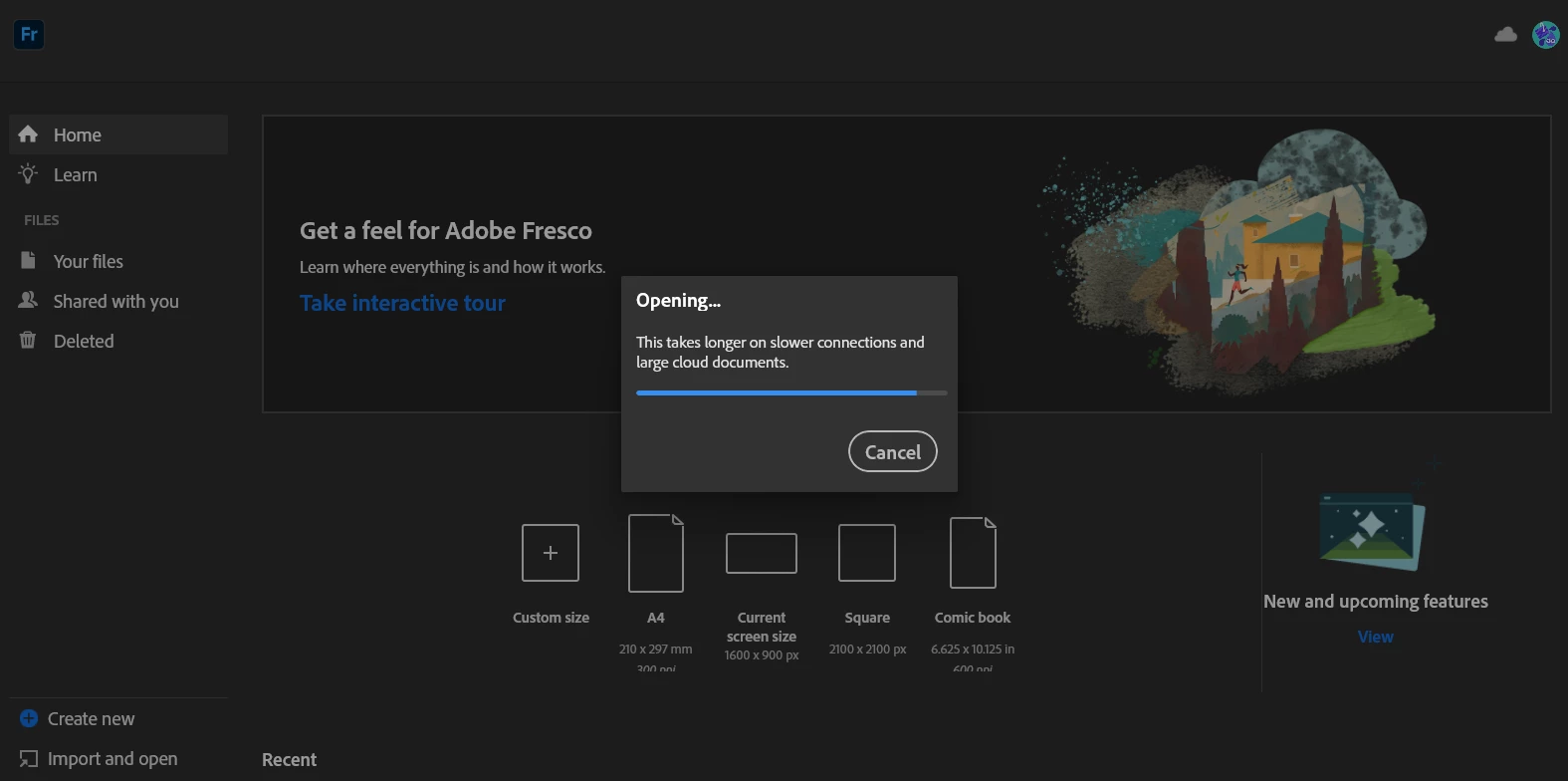The image size is (1568, 781).
Task: Click the 'Recent' heading
Action: tap(289, 759)
